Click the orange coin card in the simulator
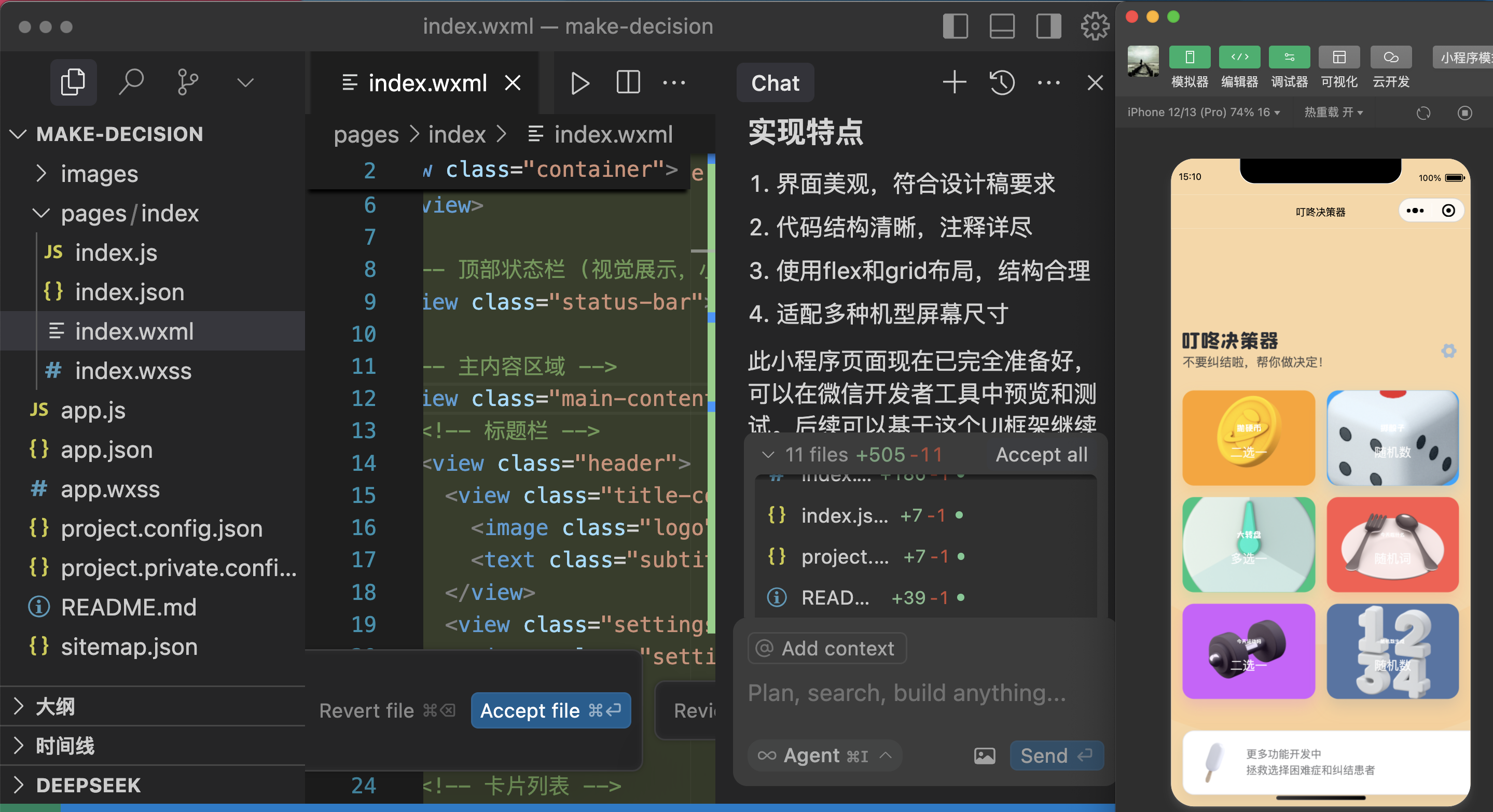1493x812 pixels. pos(1249,438)
